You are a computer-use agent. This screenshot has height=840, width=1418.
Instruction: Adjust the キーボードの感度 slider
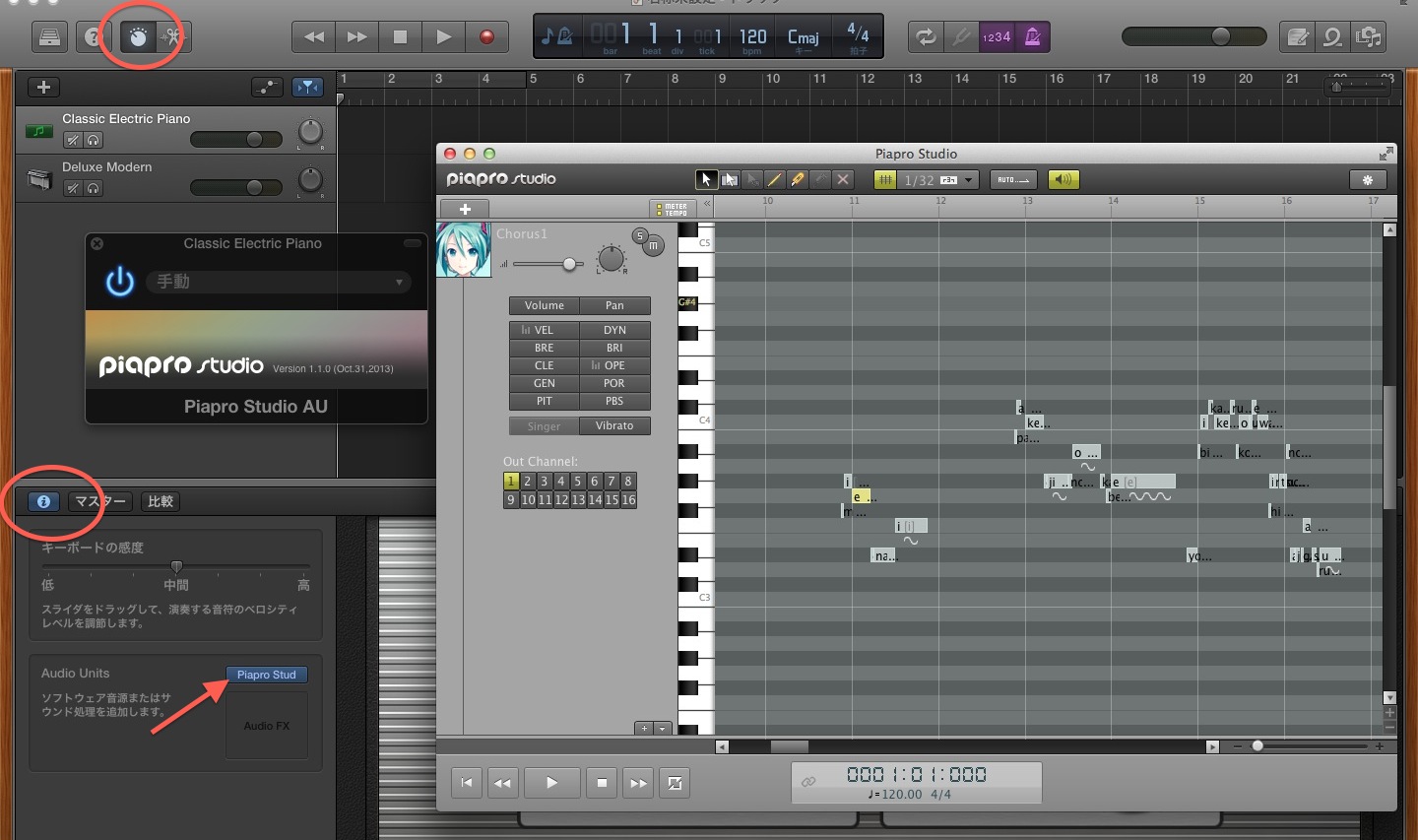pyautogui.click(x=176, y=566)
